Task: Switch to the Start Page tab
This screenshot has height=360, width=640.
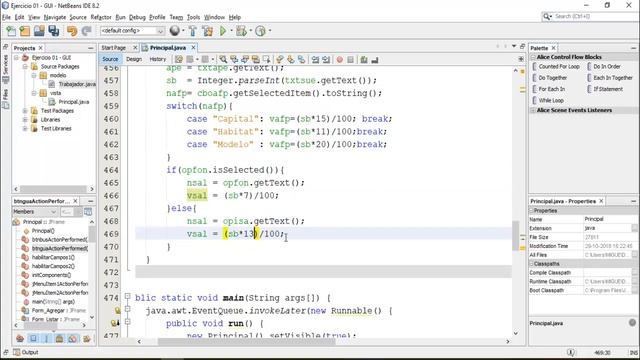Action: tap(113, 48)
